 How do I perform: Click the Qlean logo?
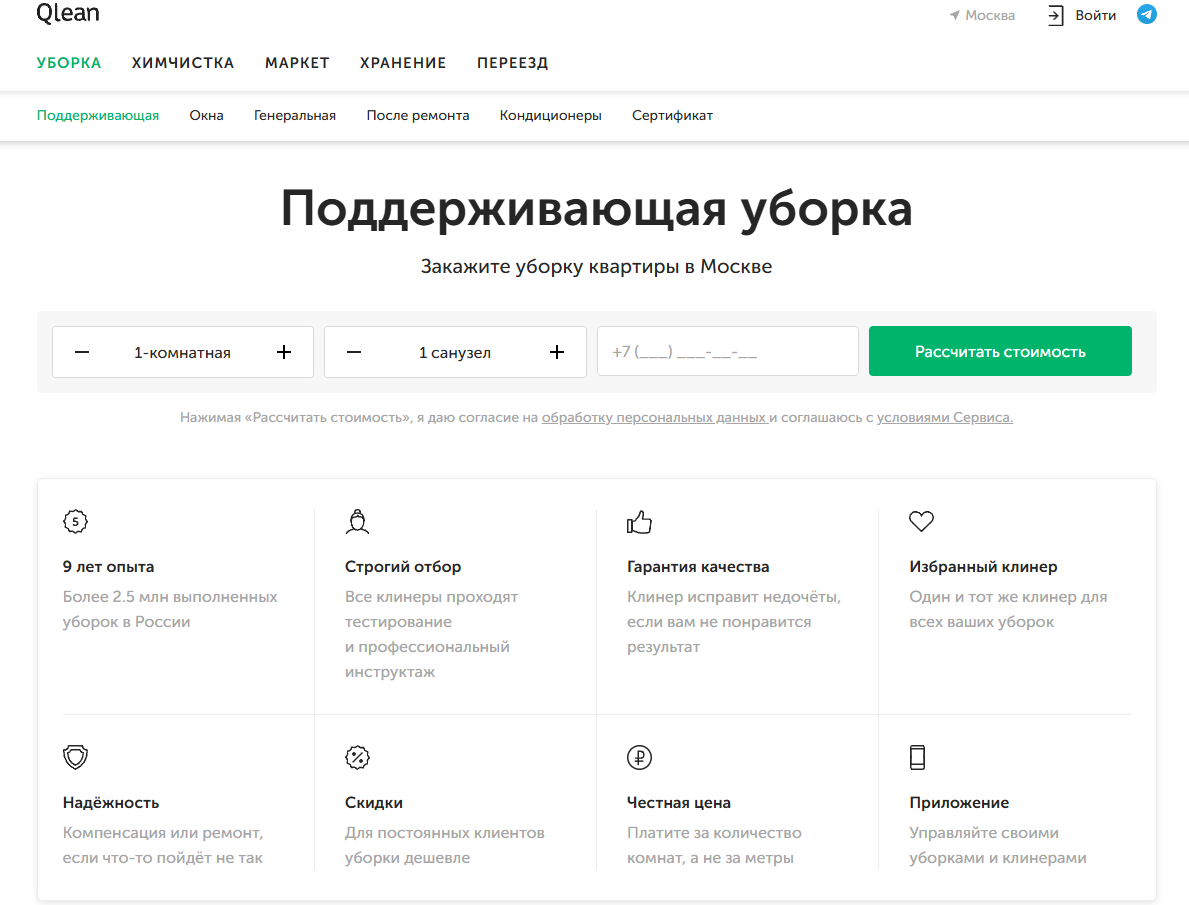(67, 13)
